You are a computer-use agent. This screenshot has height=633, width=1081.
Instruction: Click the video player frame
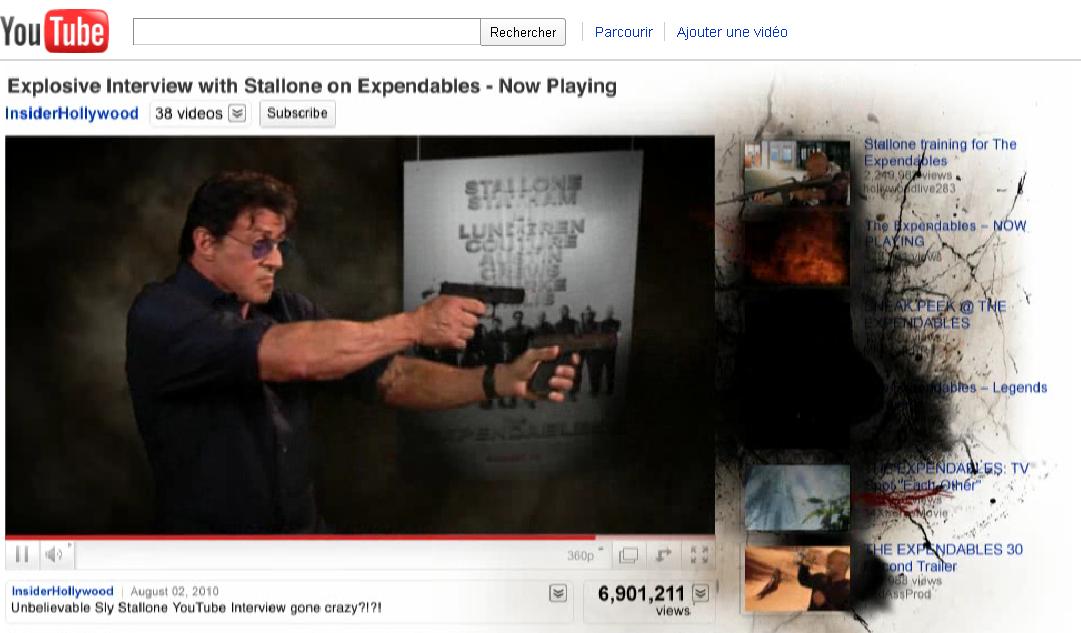360,334
